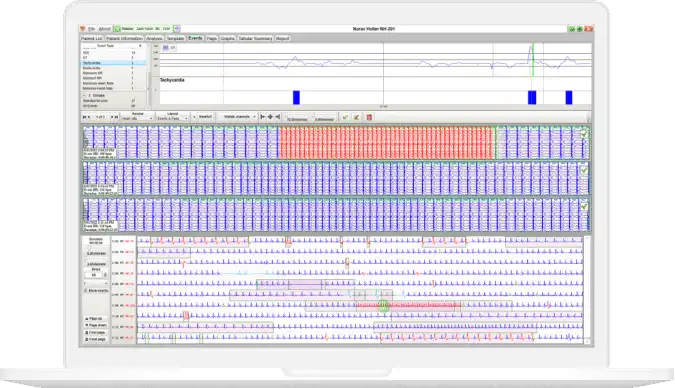Select the VT row in event list
The image size is (675, 388).
pos(114,58)
